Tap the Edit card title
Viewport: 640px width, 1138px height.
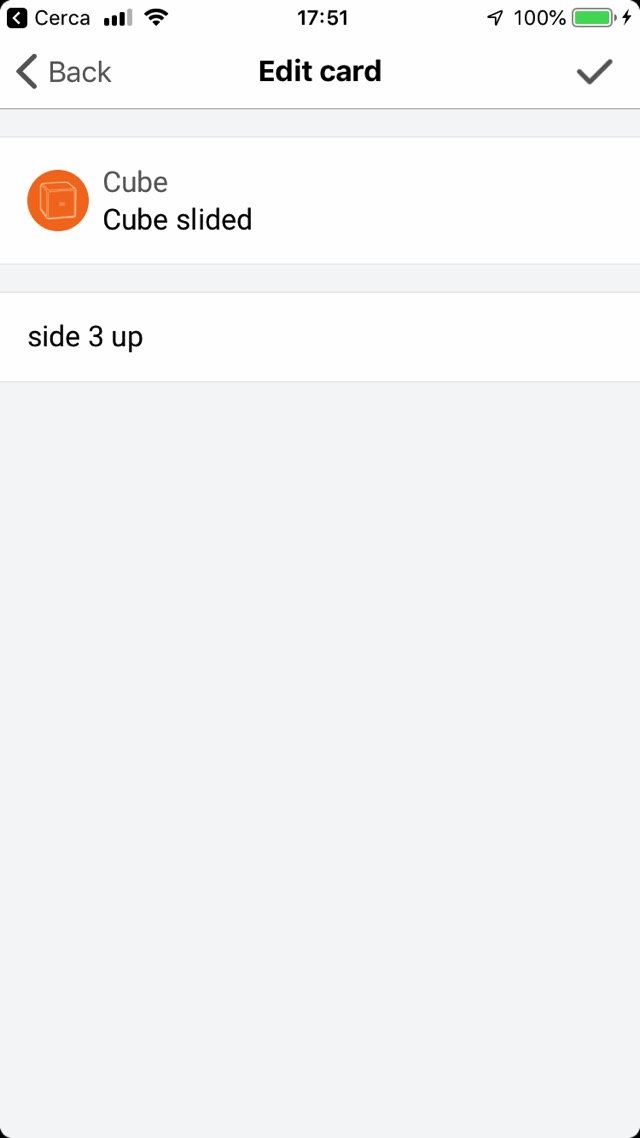(x=320, y=72)
